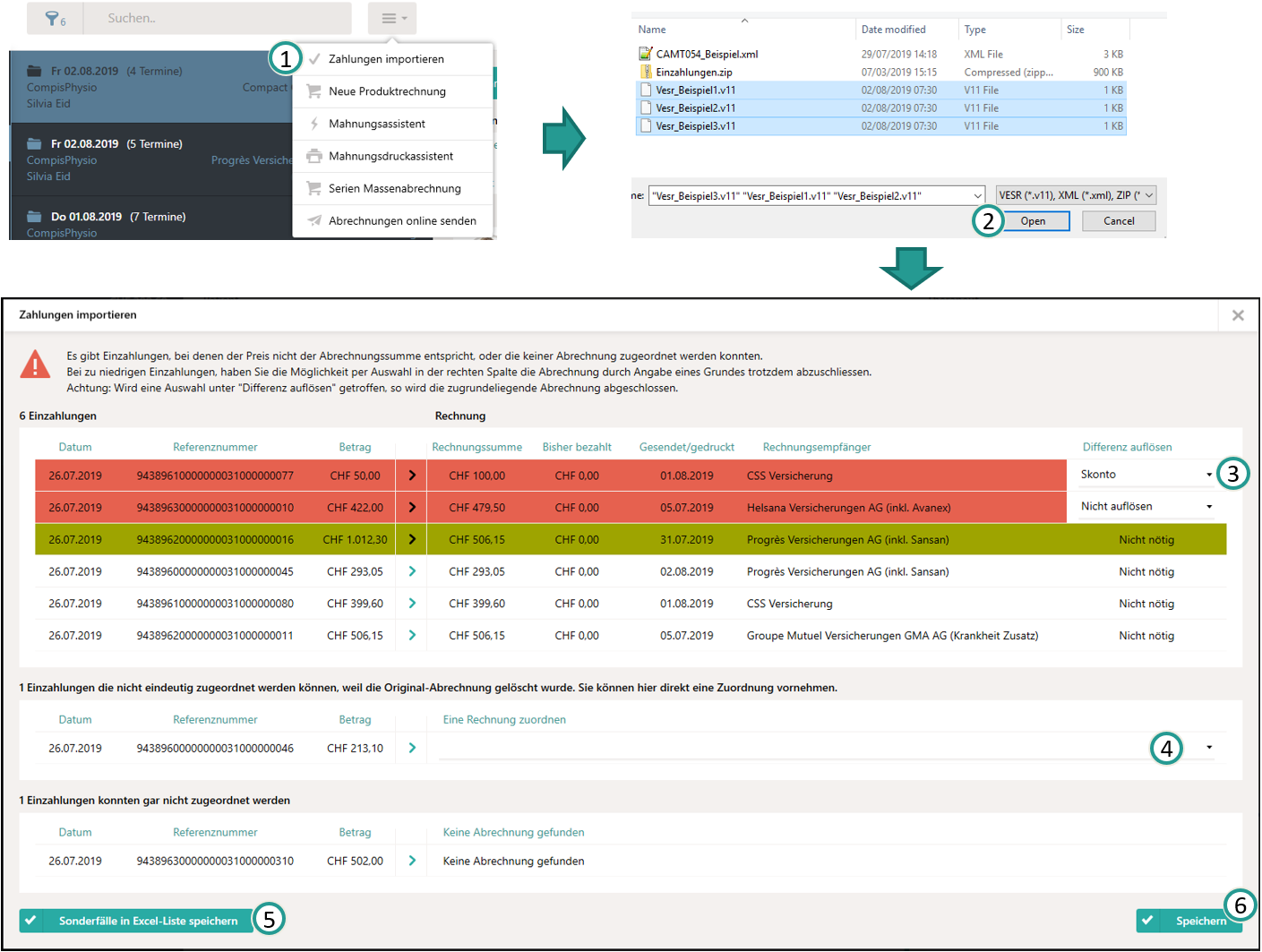This screenshot has height=952, width=1262.
Task: Open the Skonto difference dropdown
Action: click(x=1146, y=475)
